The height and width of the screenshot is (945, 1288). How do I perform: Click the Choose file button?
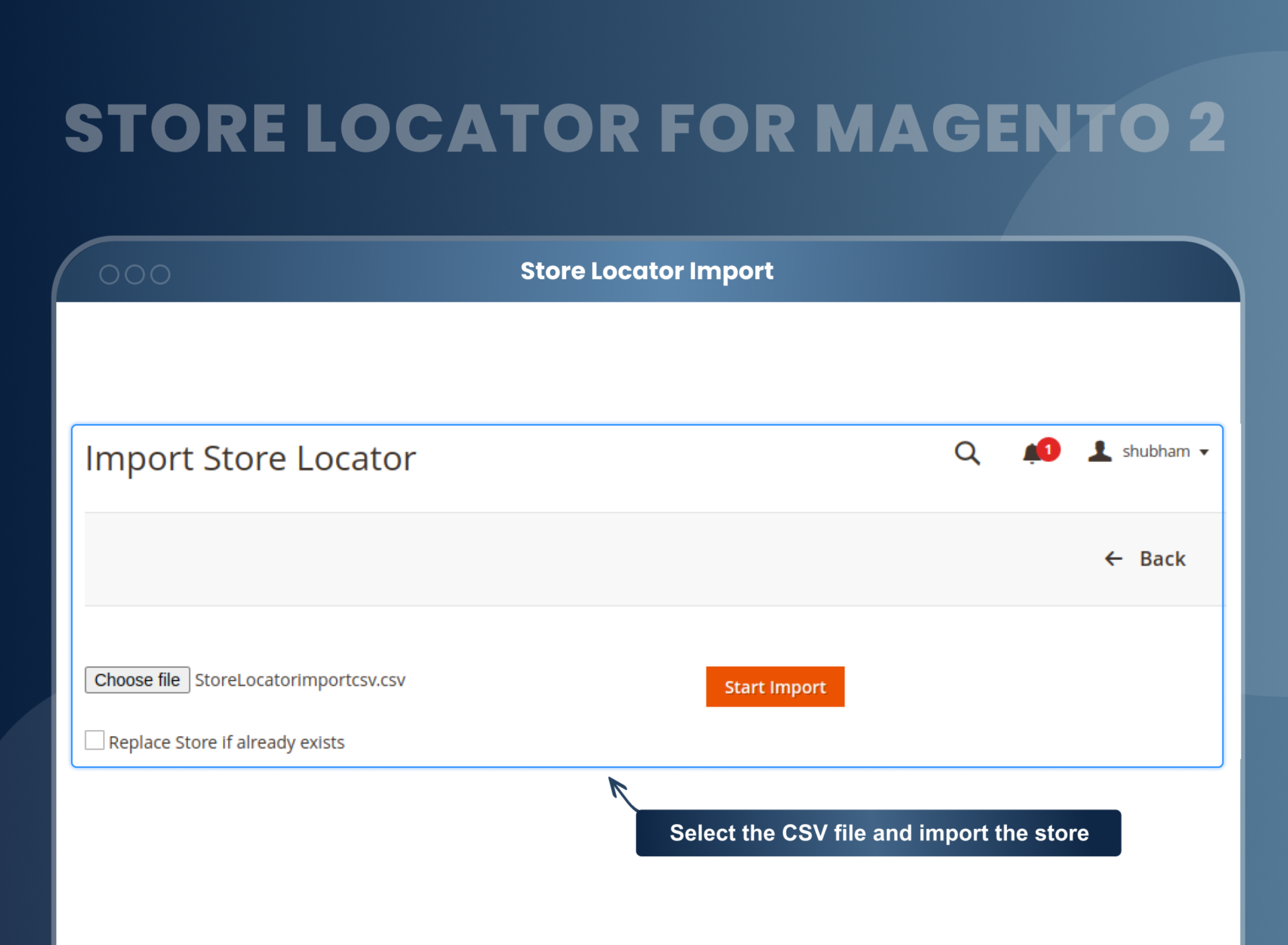coord(137,680)
